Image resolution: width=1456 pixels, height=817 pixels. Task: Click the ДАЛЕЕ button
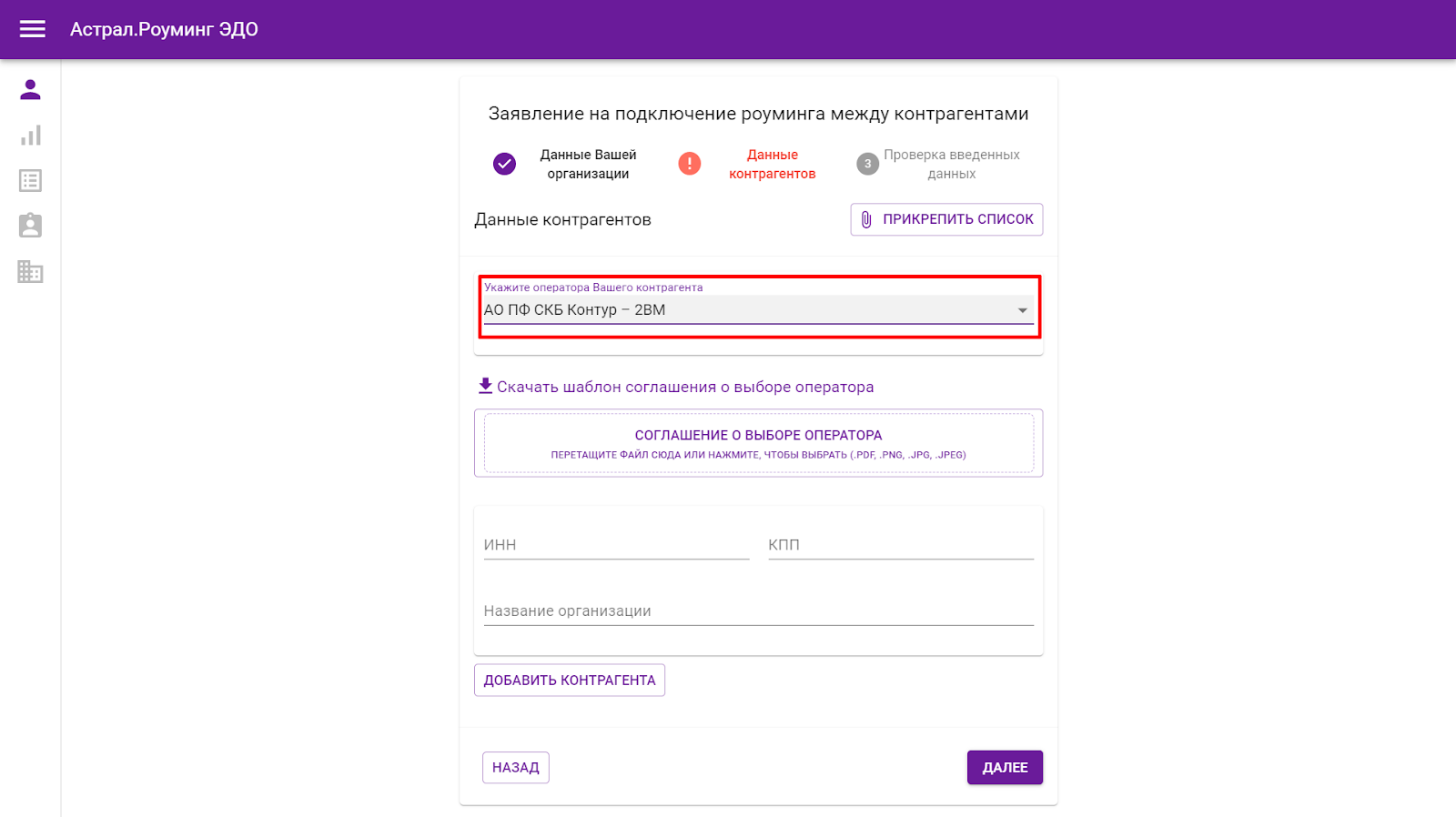1005,768
